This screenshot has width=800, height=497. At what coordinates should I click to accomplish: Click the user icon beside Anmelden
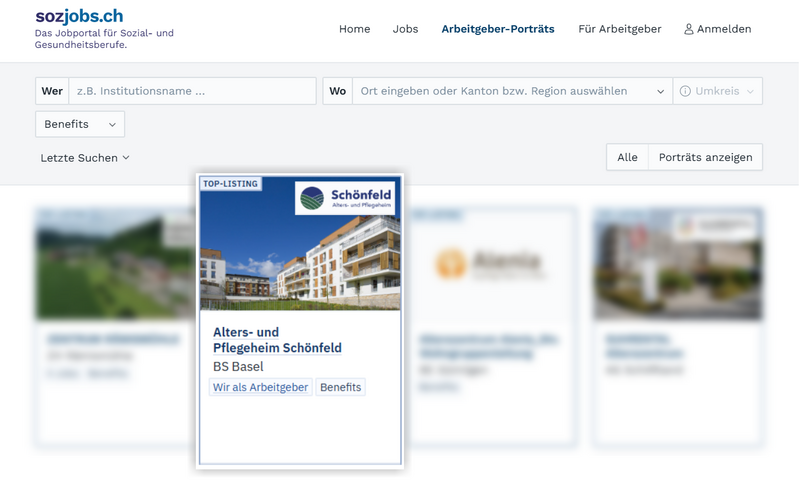[688, 30]
